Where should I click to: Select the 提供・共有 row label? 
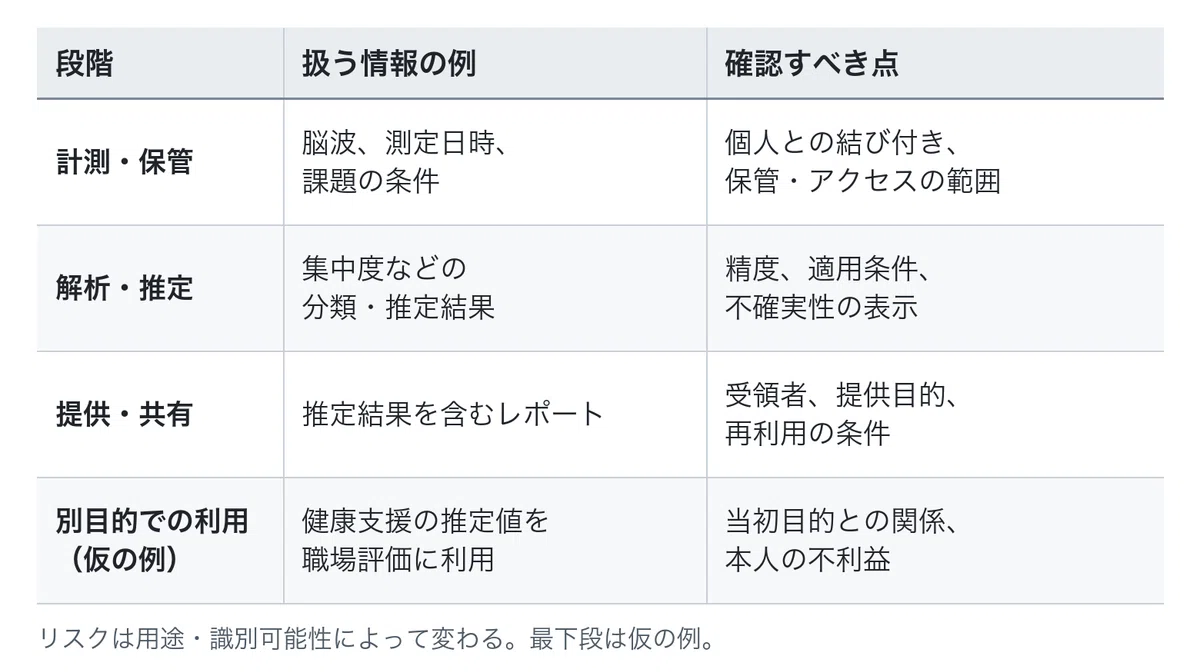[124, 414]
